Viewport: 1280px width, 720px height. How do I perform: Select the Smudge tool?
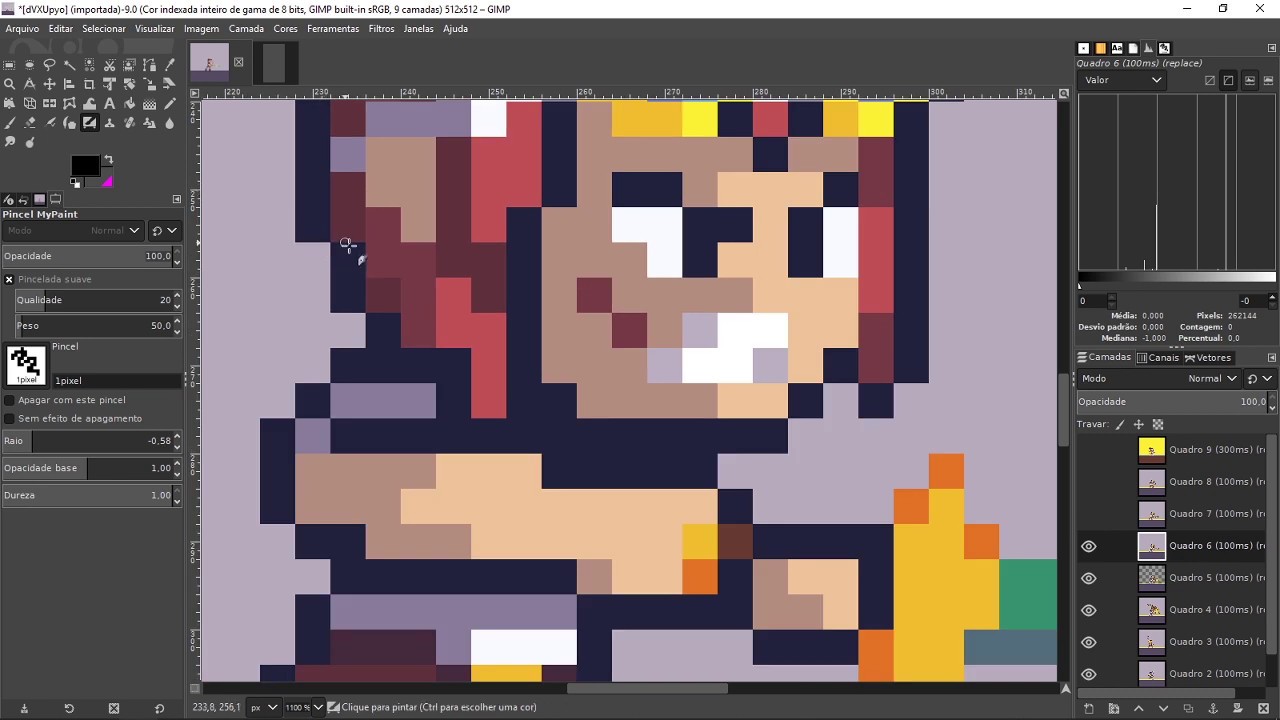(x=9, y=142)
